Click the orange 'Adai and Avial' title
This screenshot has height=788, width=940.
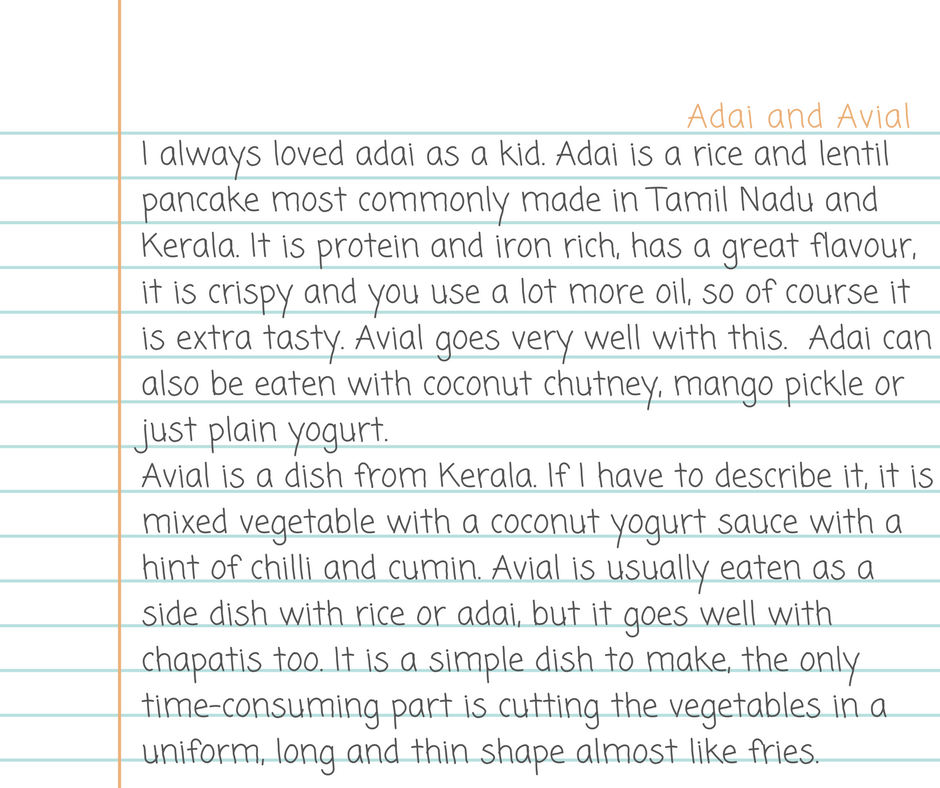pos(798,117)
